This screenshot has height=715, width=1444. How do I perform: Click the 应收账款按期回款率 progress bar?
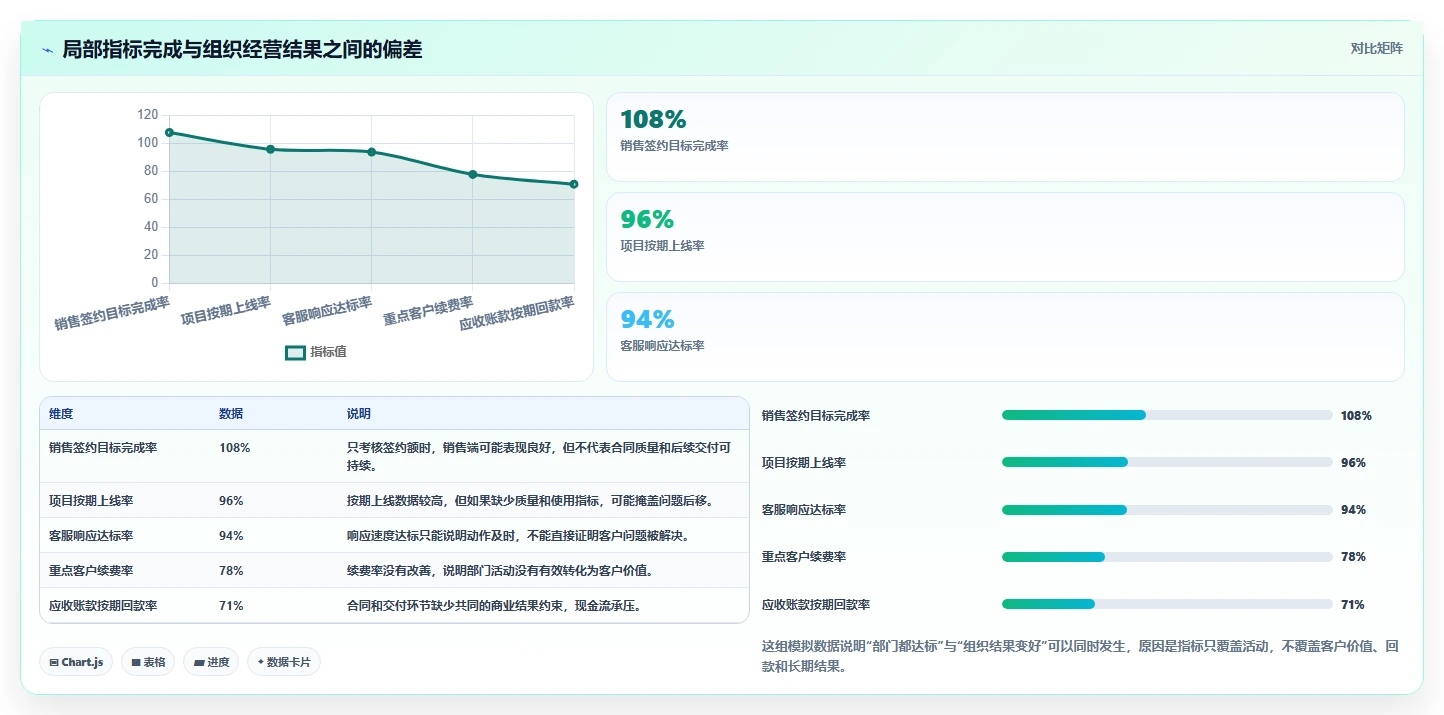pyautogui.click(x=1167, y=604)
